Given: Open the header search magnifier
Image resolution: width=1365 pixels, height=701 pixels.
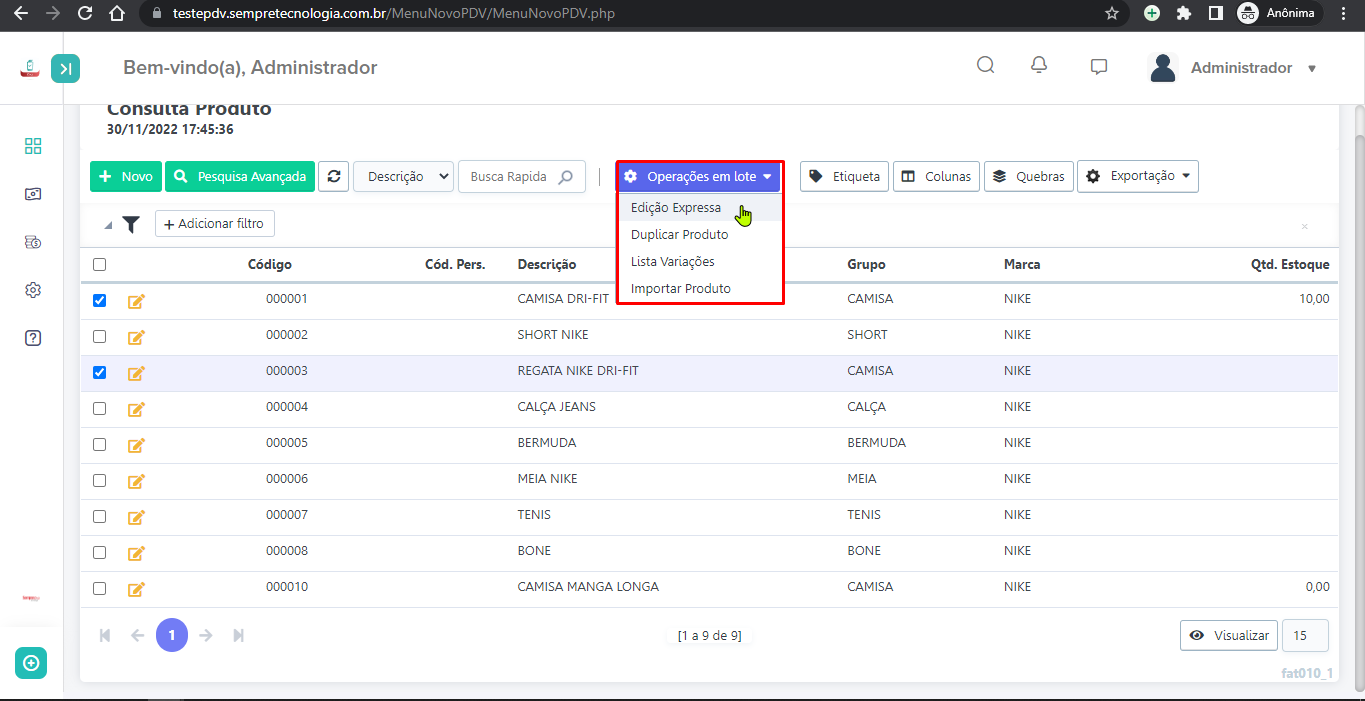Looking at the screenshot, I should click(985, 66).
